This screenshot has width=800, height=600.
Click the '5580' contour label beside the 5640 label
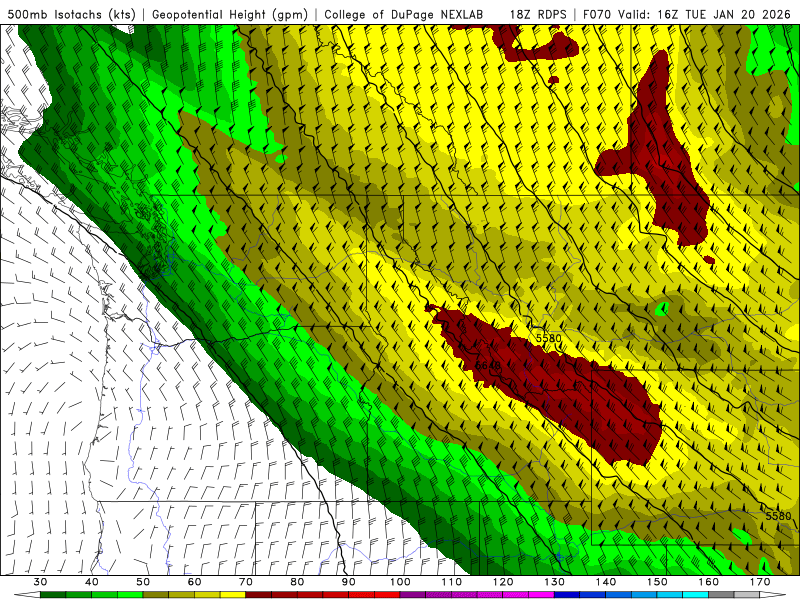[548, 338]
